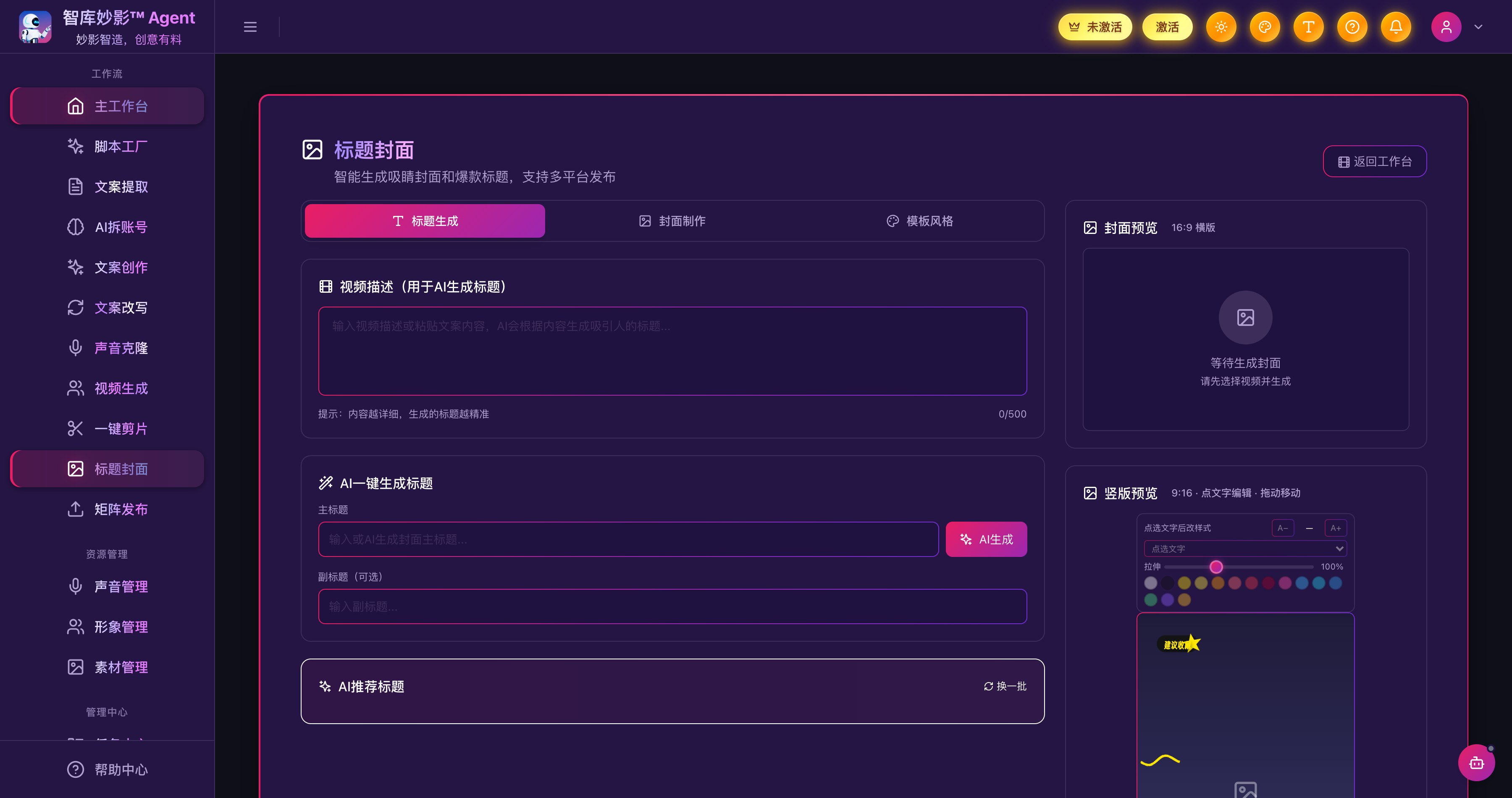Open 文案改写 in the sidebar
The width and height of the screenshot is (1512, 798).
click(x=108, y=307)
